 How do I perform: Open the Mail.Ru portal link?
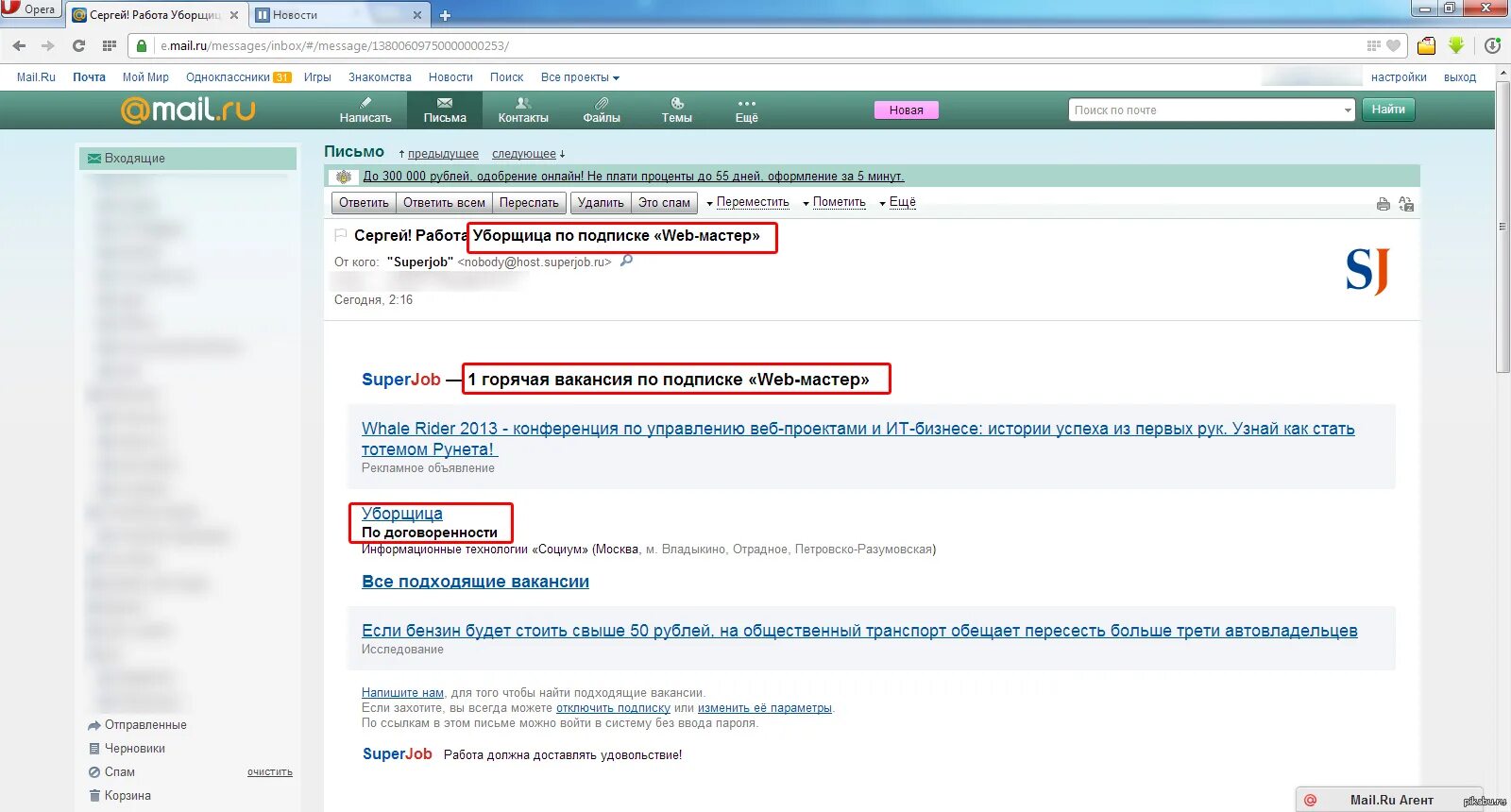click(36, 77)
